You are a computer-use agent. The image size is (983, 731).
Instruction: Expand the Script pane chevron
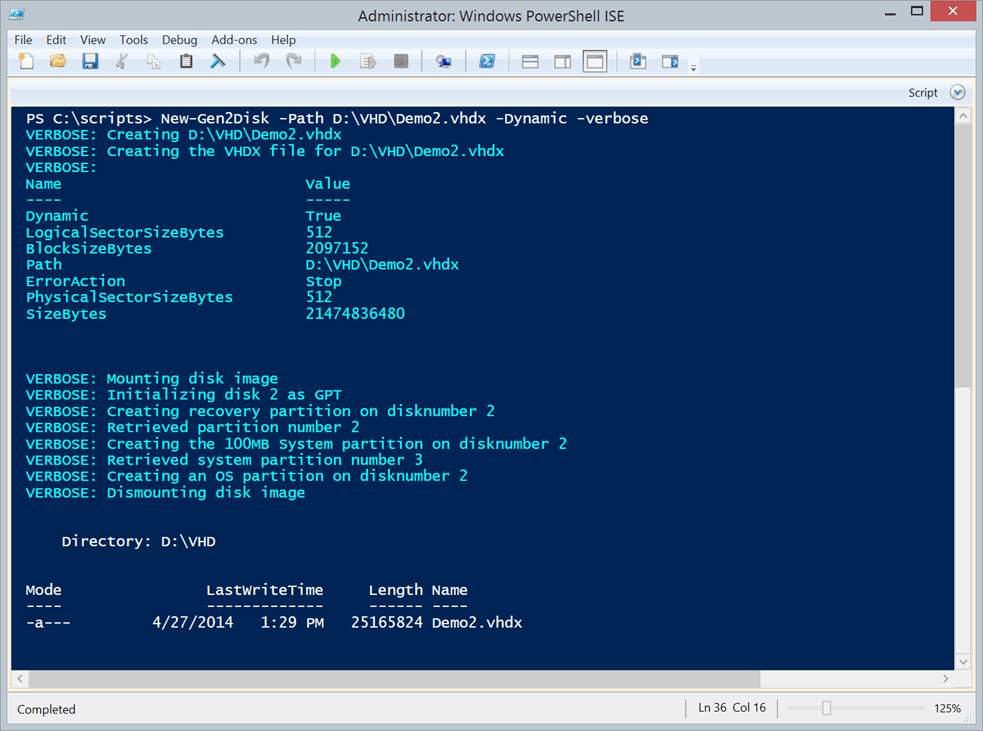[x=957, y=93]
